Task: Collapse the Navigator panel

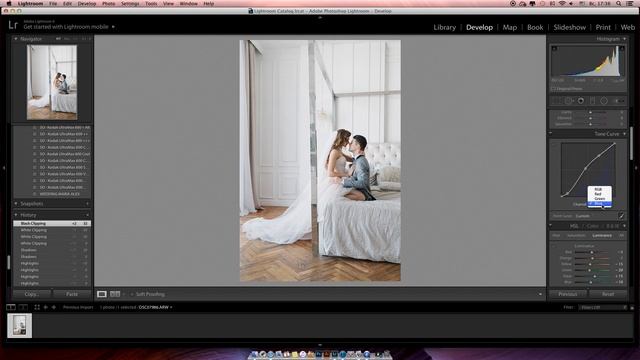Action: pyautogui.click(x=16, y=39)
